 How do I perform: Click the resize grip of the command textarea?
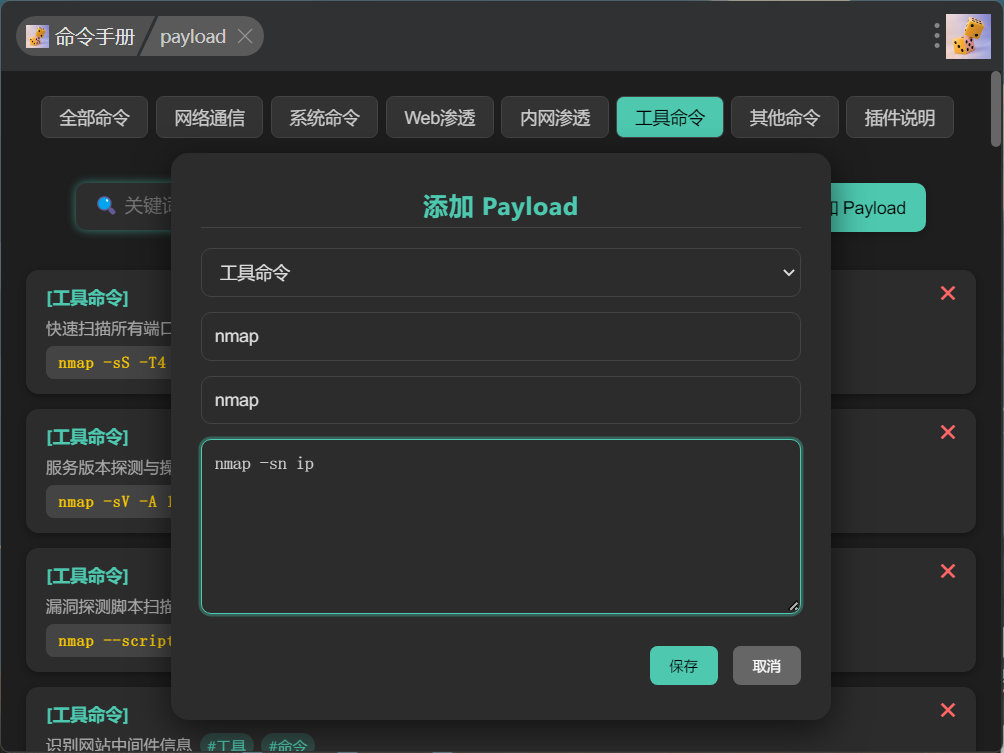[793, 606]
